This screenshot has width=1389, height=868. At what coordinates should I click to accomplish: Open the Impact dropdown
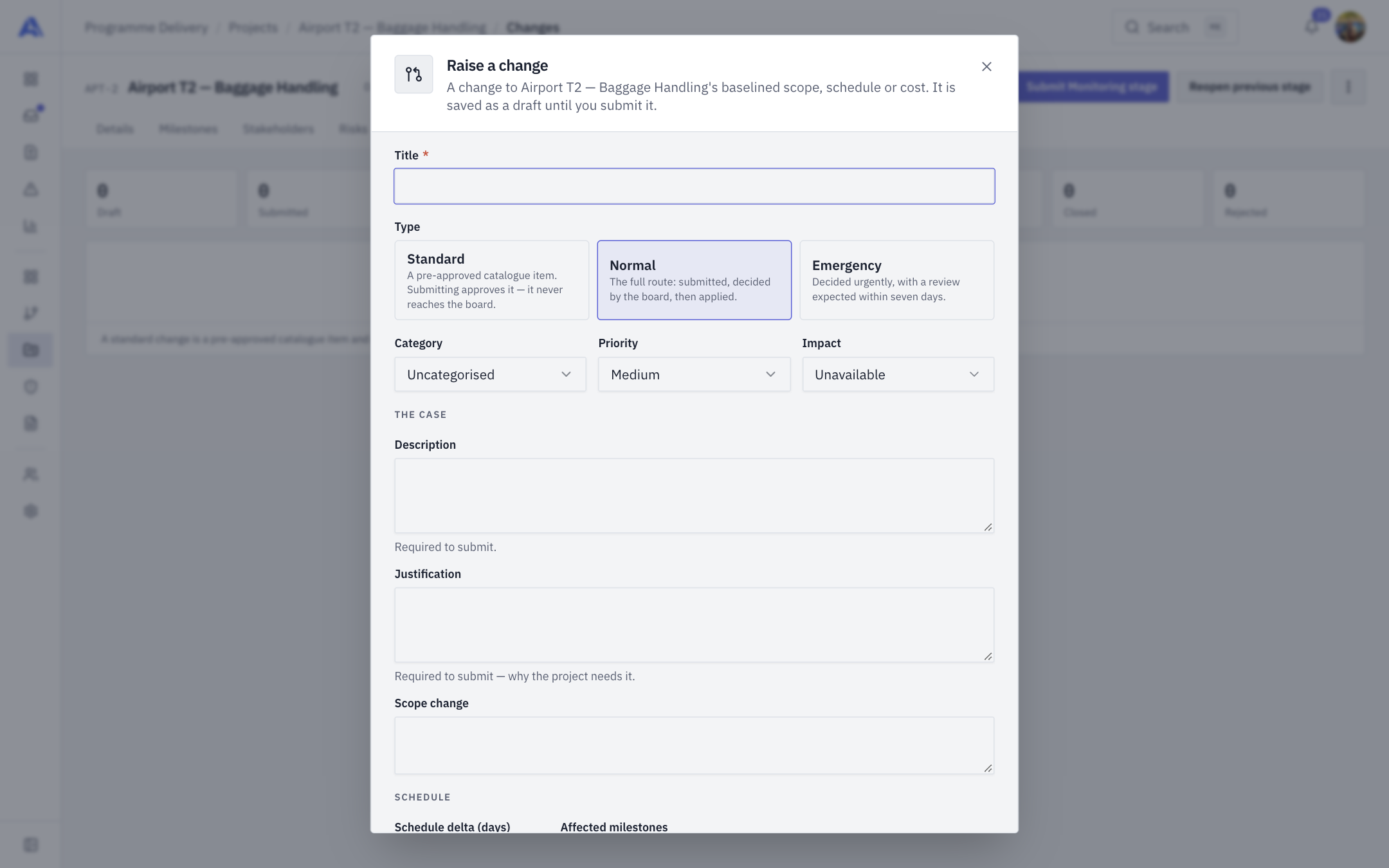(898, 374)
